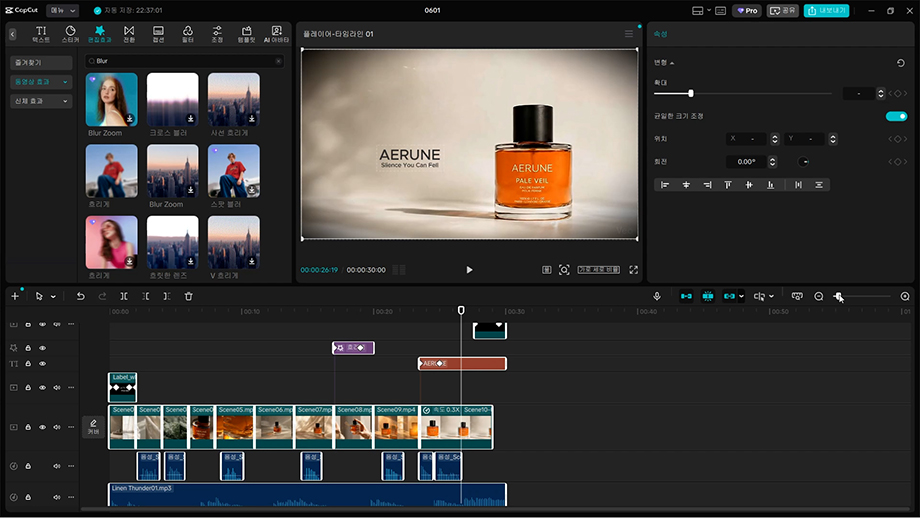This screenshot has height=518, width=920.
Task: Reset transform properties
Action: 901,63
